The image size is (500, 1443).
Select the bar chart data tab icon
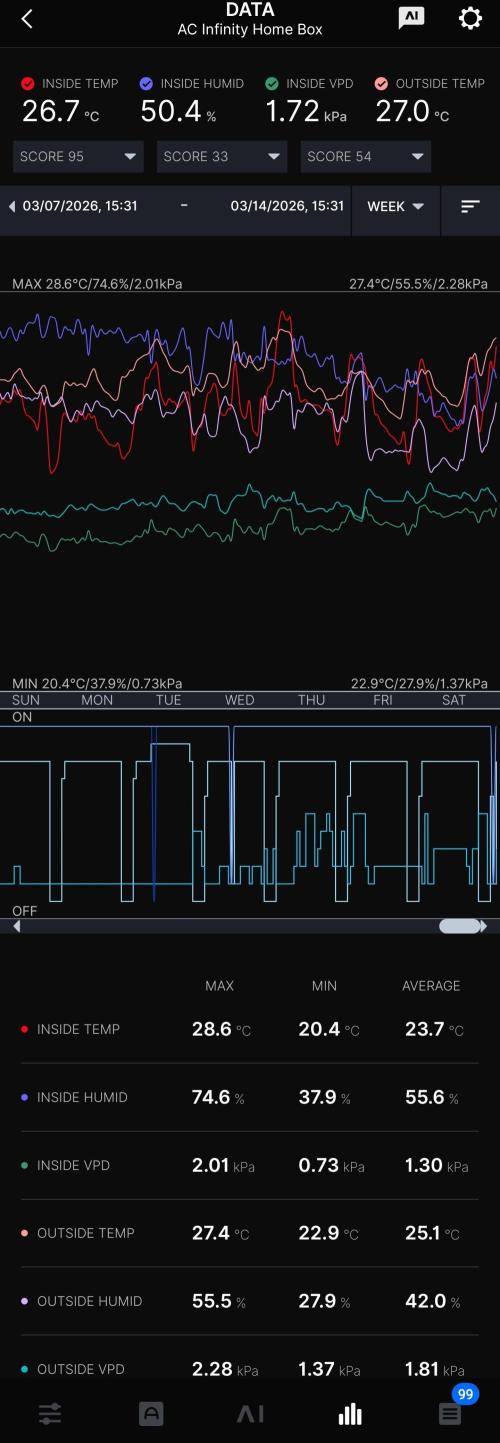[350, 1414]
